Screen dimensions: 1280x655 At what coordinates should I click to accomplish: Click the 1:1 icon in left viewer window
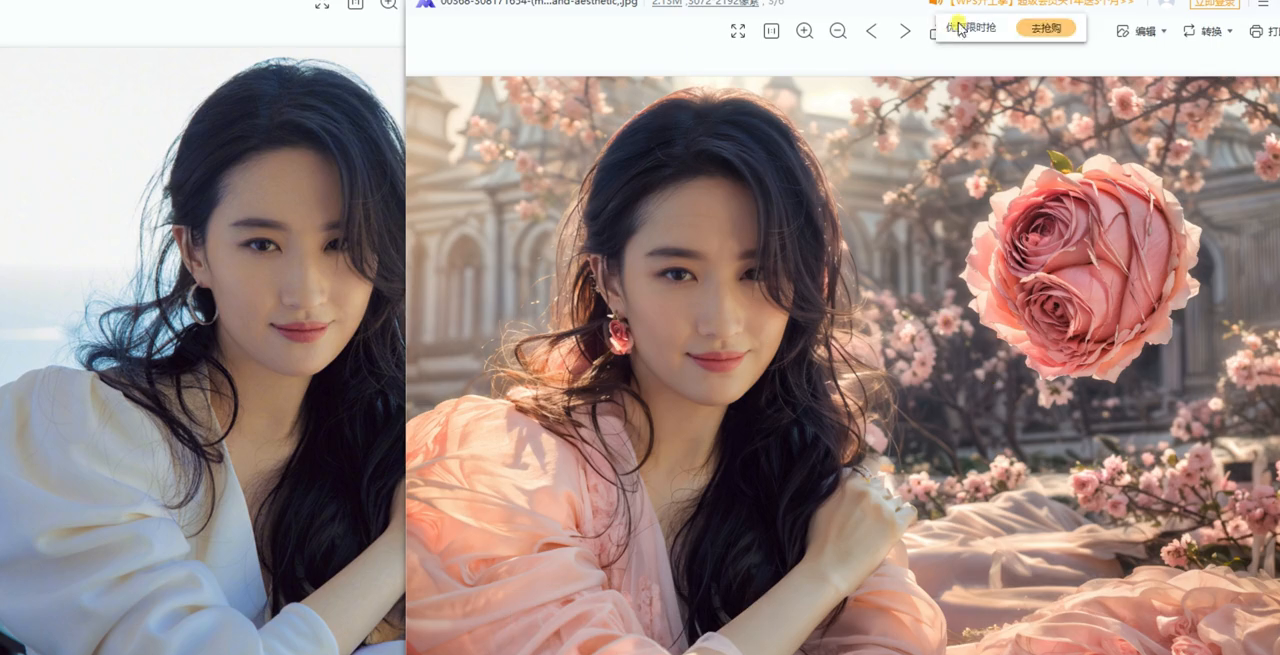(x=355, y=3)
